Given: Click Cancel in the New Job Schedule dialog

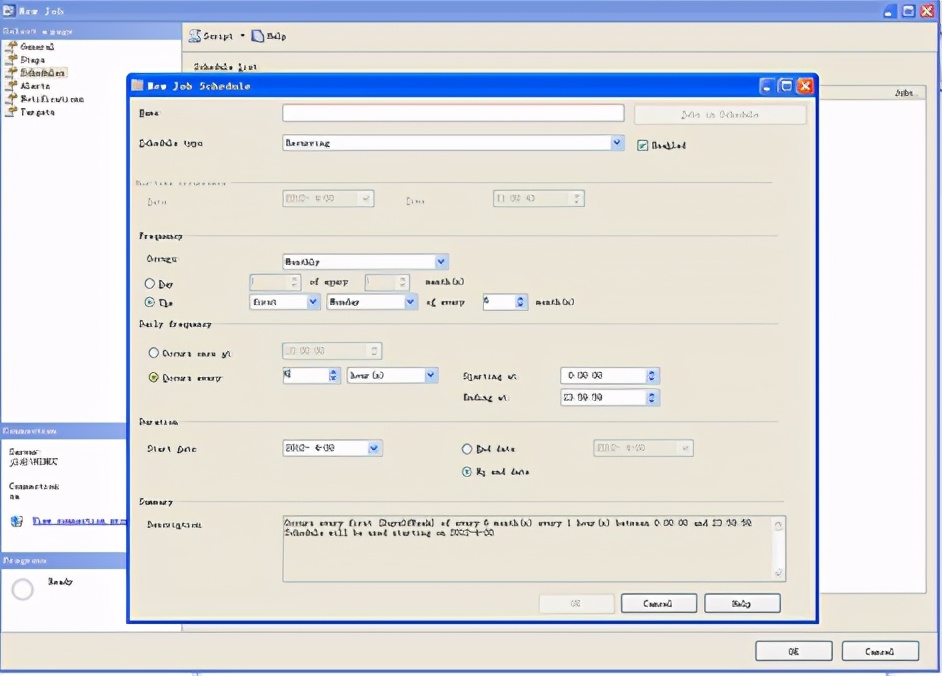Looking at the screenshot, I should tap(658, 604).
